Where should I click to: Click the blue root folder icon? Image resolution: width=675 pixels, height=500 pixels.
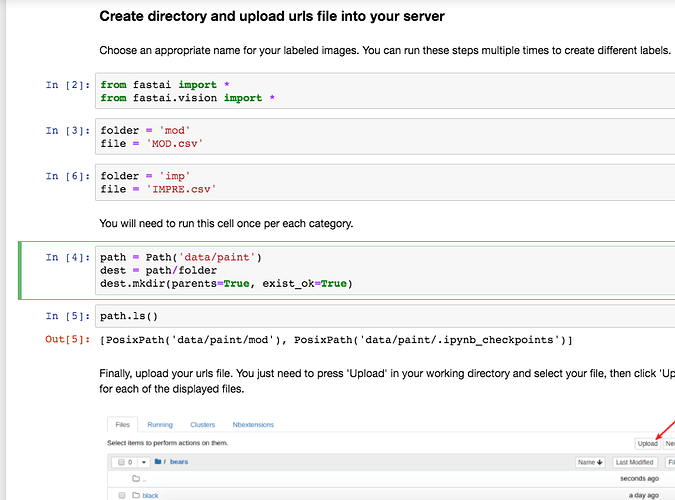coord(158,462)
